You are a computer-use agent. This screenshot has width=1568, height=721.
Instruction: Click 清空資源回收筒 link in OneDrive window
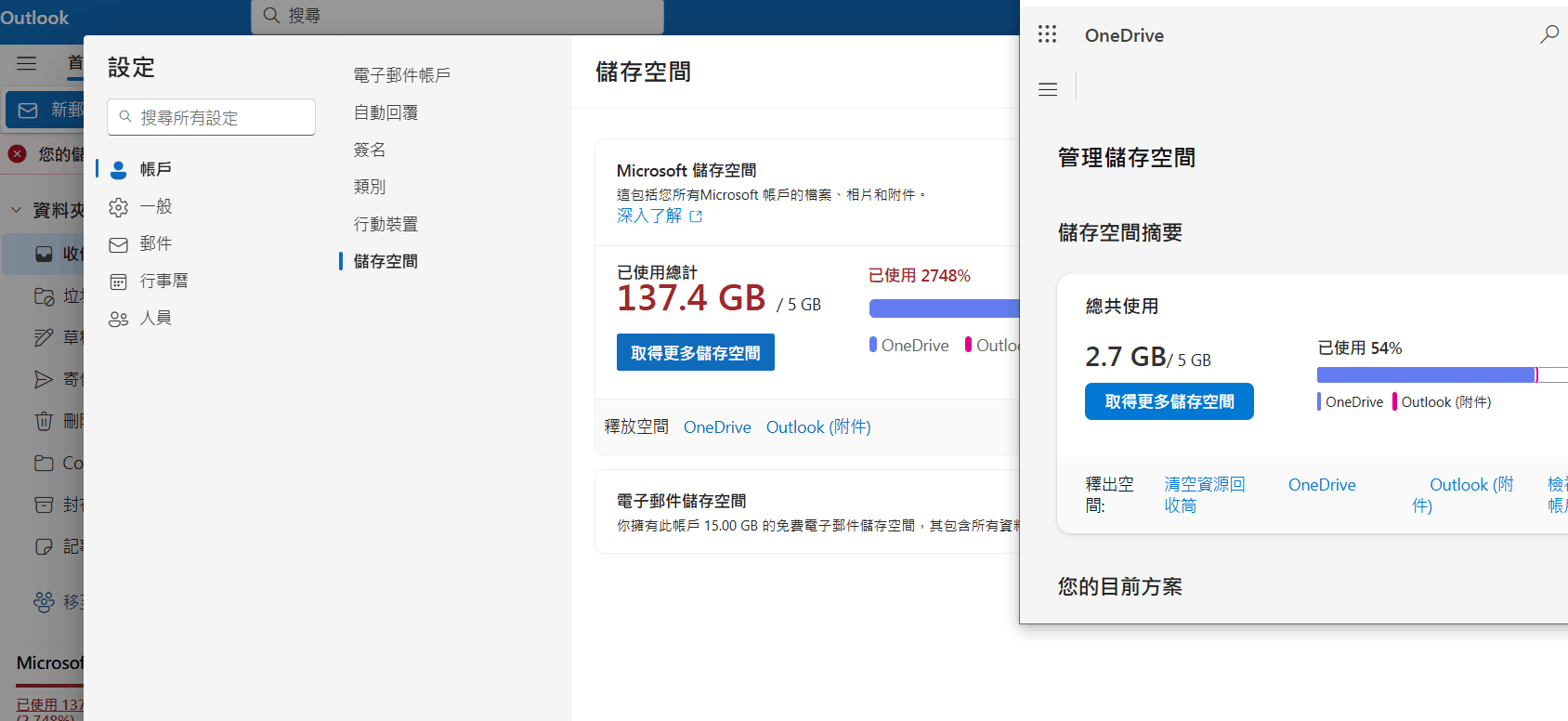[x=1204, y=494]
